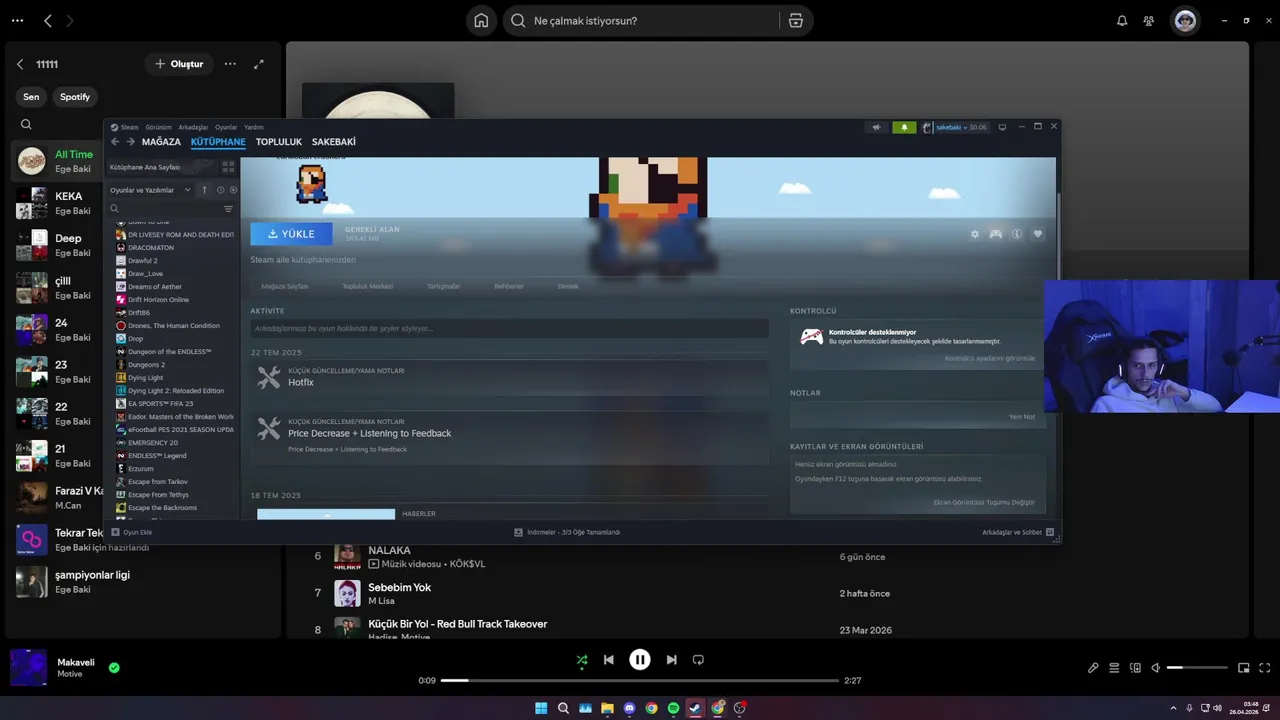Open controller layout icon
The image size is (1280, 720).
[x=996, y=234]
